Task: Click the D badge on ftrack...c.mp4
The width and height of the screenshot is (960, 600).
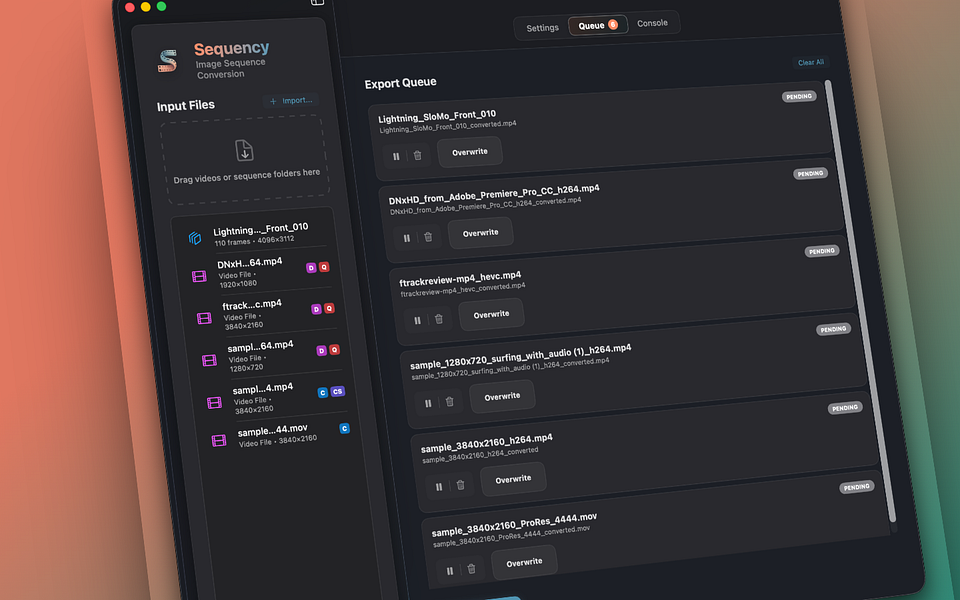Action: click(x=316, y=309)
